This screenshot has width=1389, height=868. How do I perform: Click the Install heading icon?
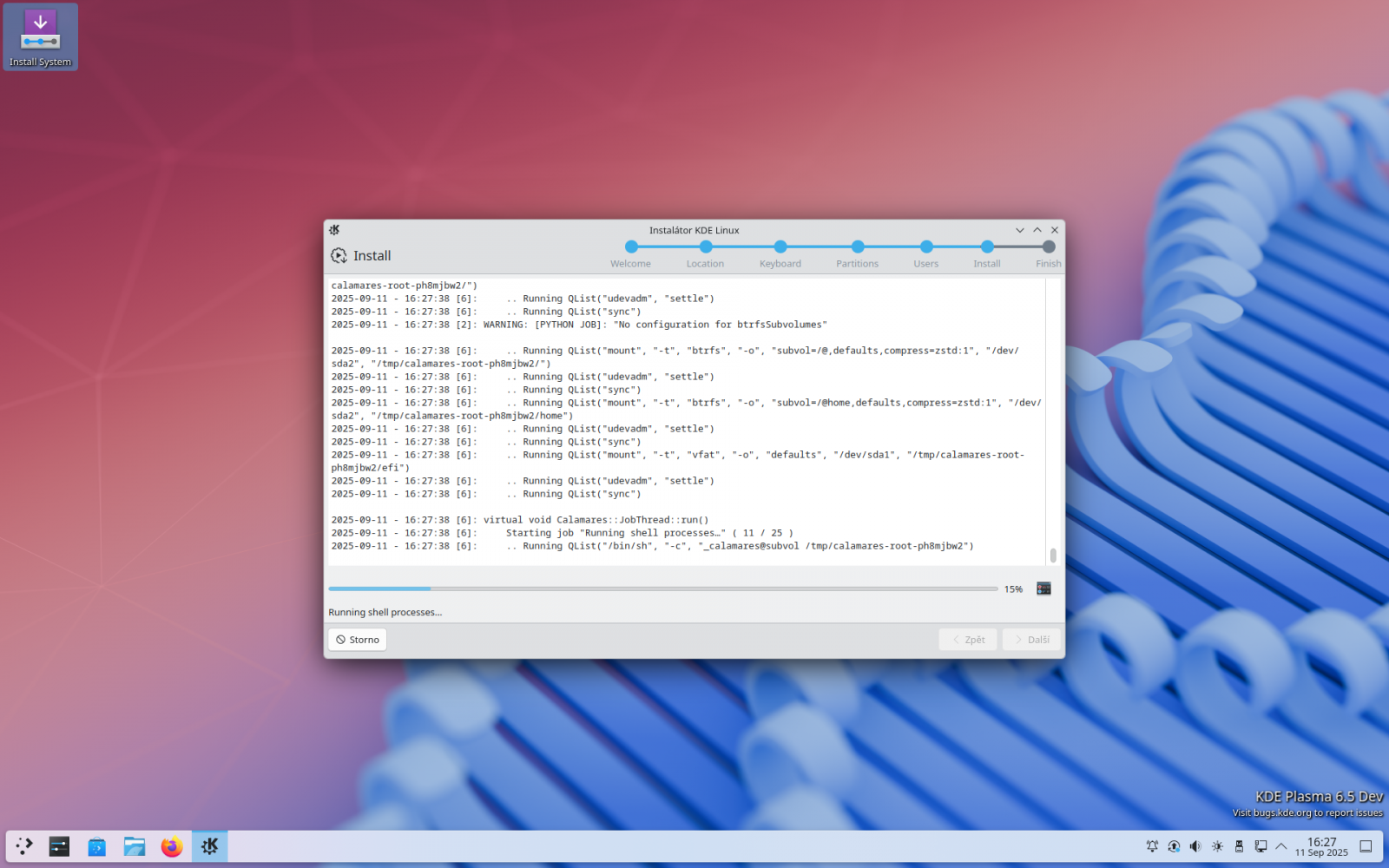coord(339,255)
